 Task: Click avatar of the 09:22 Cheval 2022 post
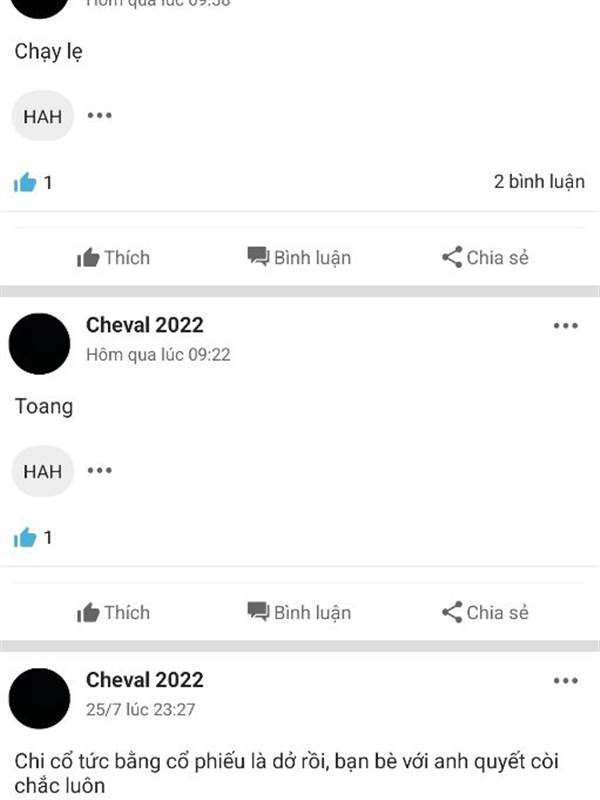click(39, 344)
